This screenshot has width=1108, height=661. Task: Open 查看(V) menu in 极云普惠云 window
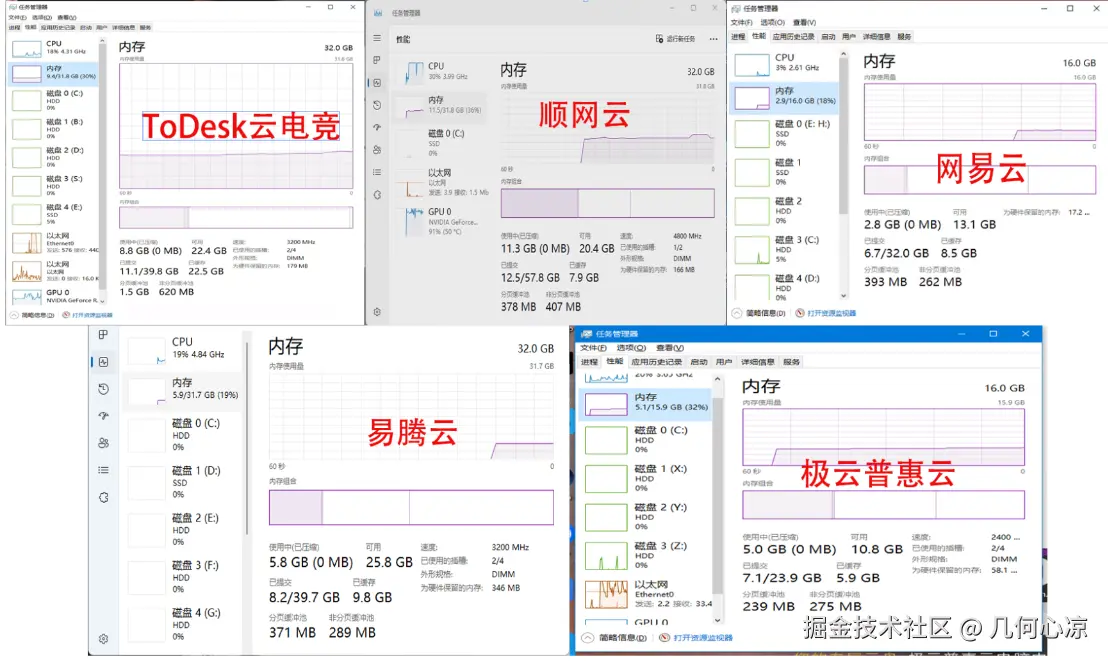669,347
